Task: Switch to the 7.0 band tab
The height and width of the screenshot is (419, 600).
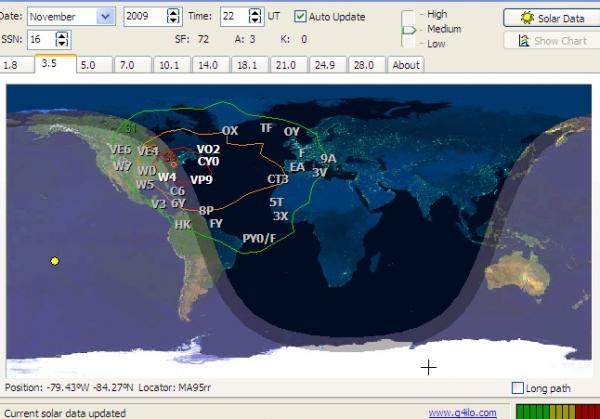Action: pos(126,65)
